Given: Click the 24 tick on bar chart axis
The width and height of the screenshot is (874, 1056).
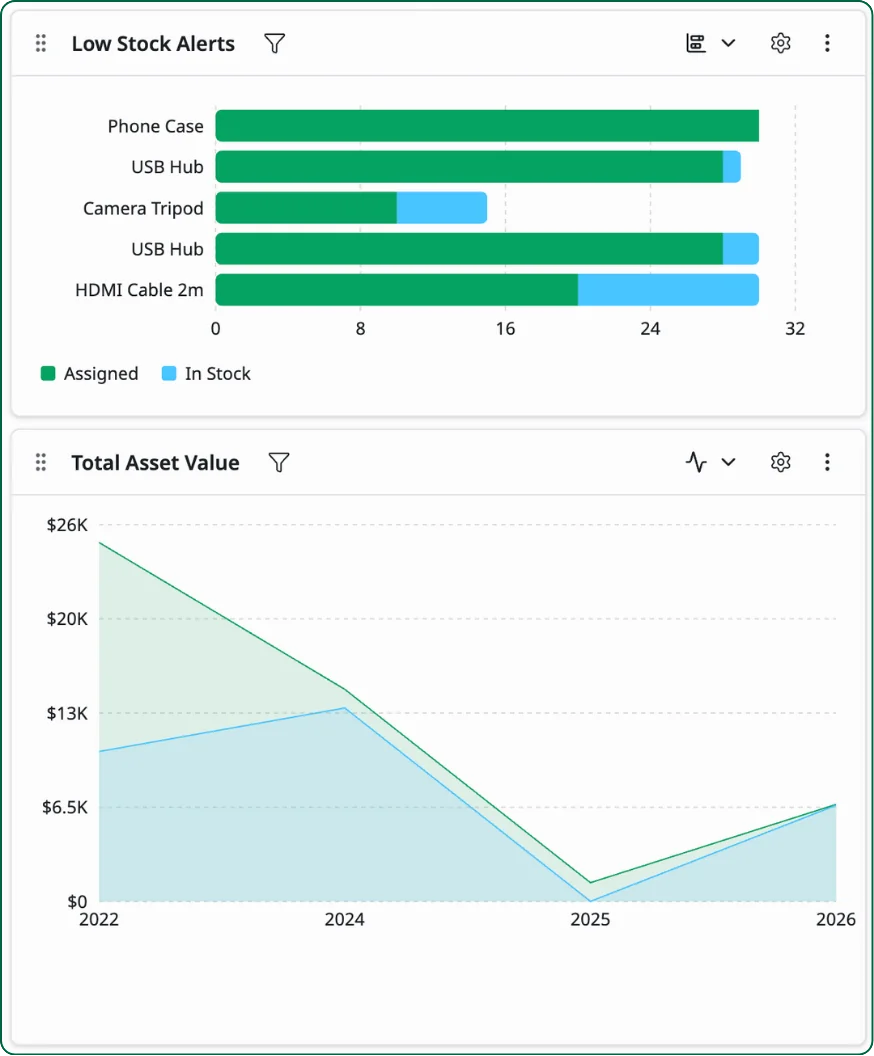Looking at the screenshot, I should [650, 329].
